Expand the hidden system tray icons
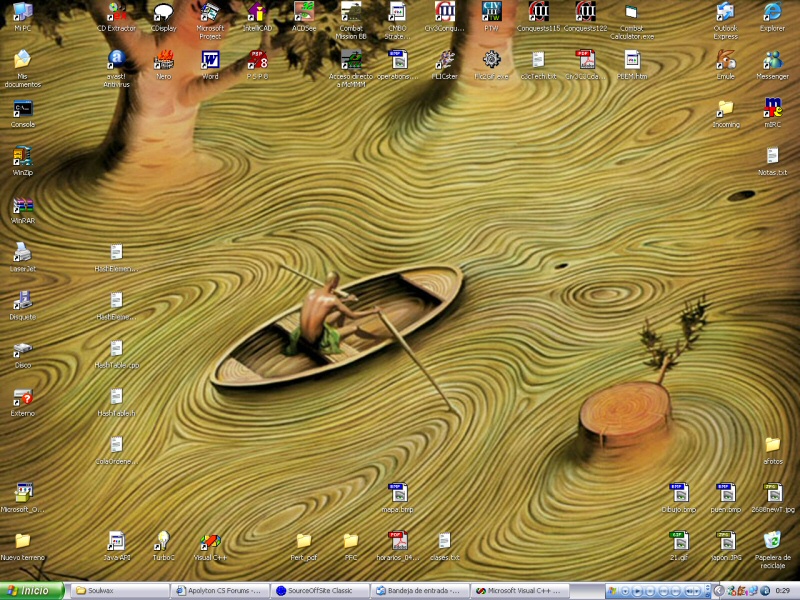The height and width of the screenshot is (600, 800). pos(718,590)
